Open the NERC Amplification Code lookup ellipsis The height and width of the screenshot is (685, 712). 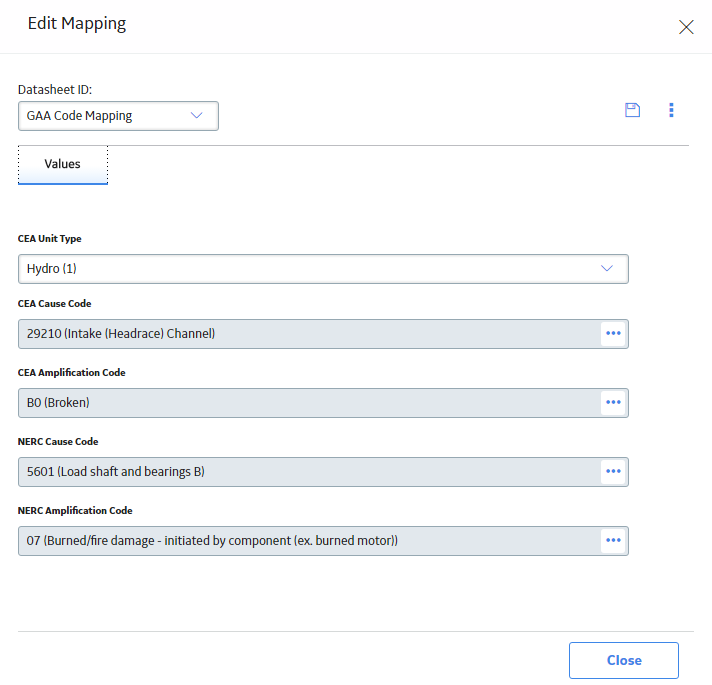point(613,541)
